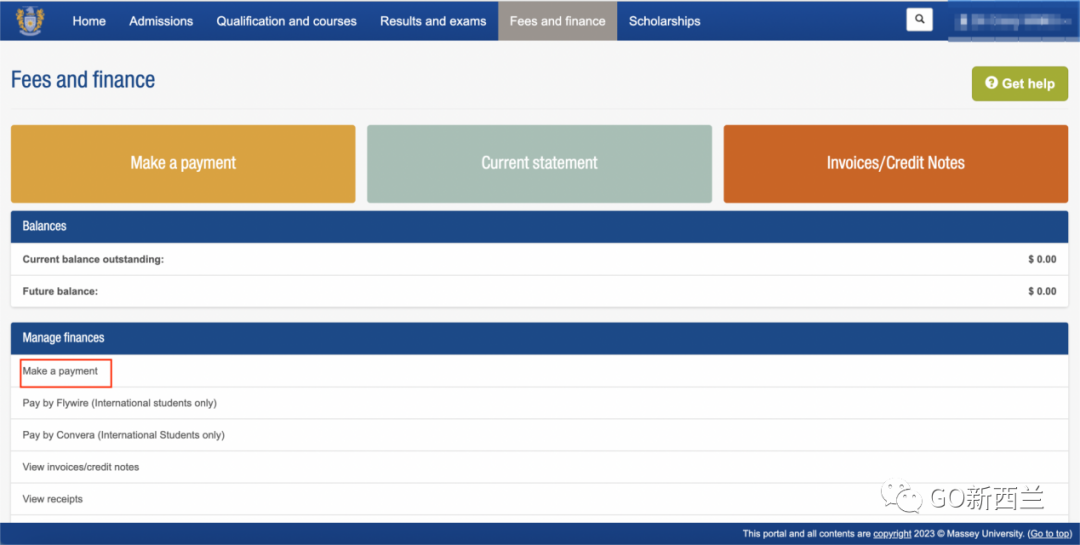
Task: Open the Invoices/Credit Notes tile
Action: tap(895, 163)
